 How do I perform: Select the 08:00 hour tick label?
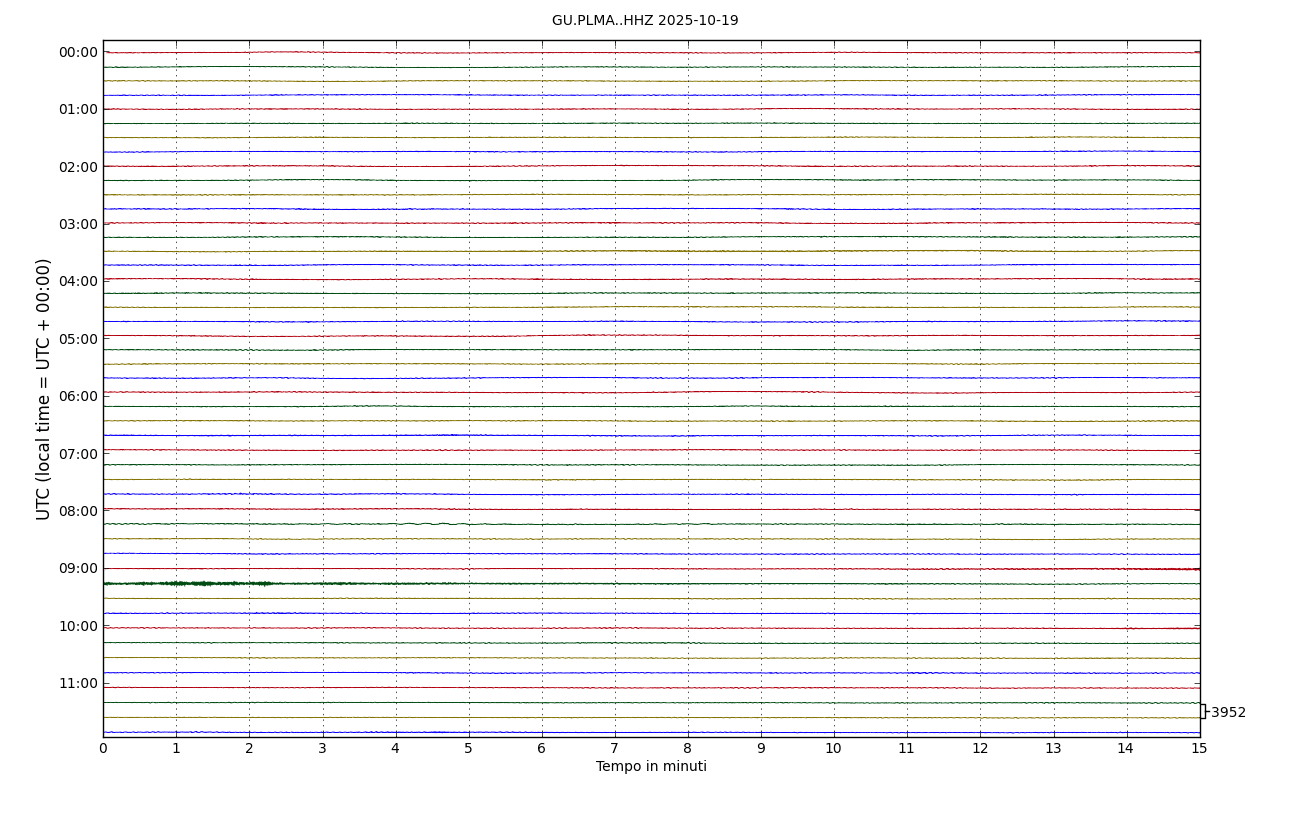tap(78, 511)
